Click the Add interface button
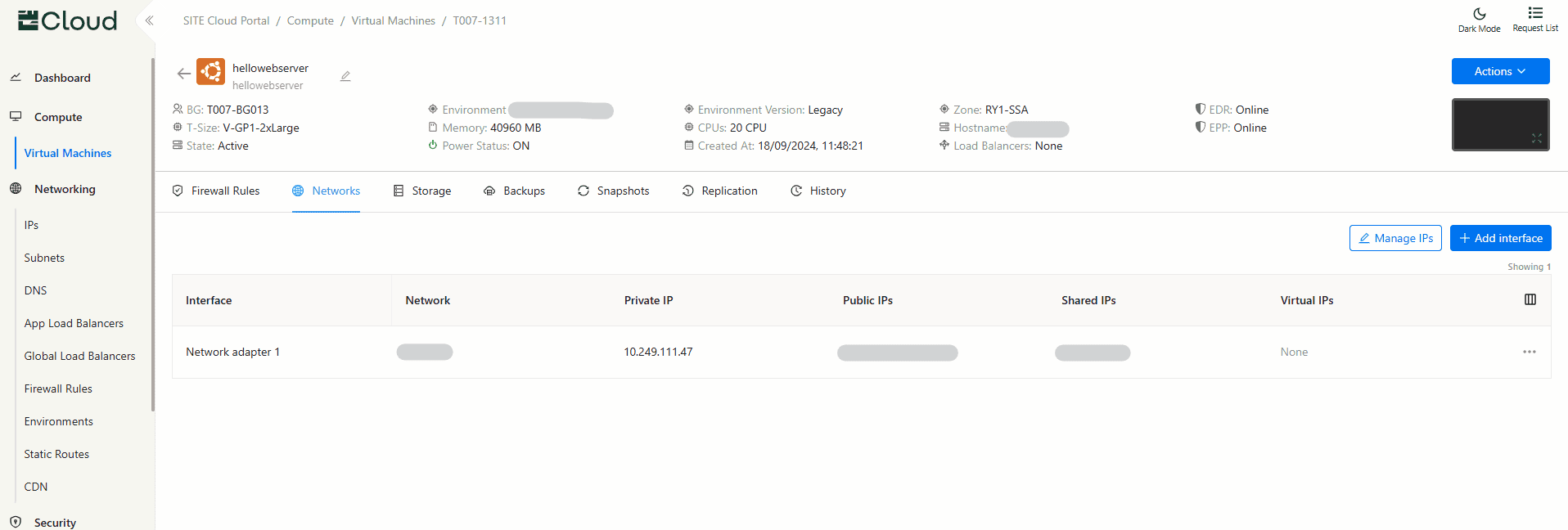This screenshot has height=530, width=1568. point(1499,238)
